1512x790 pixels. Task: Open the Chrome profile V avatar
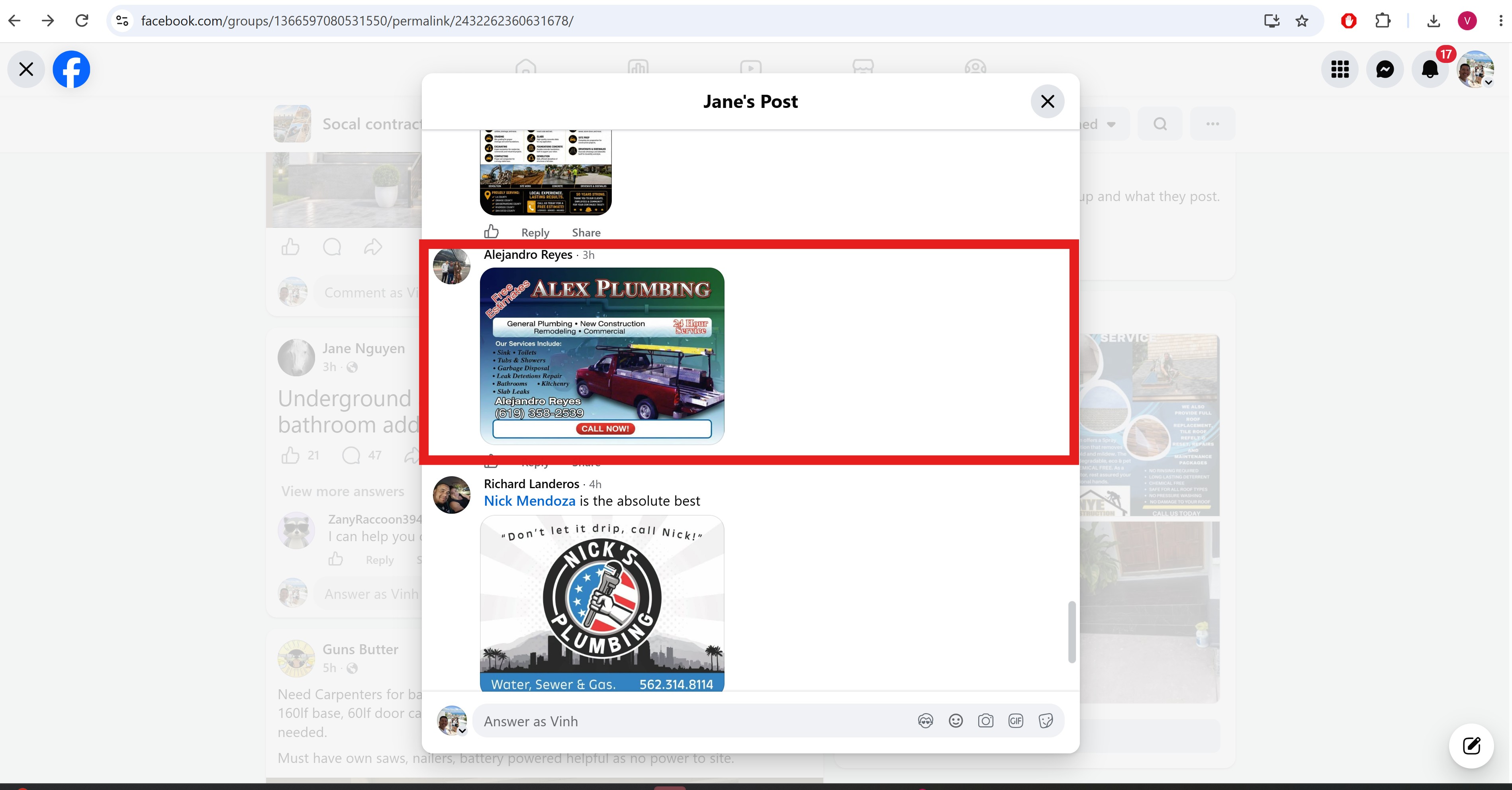[1467, 21]
